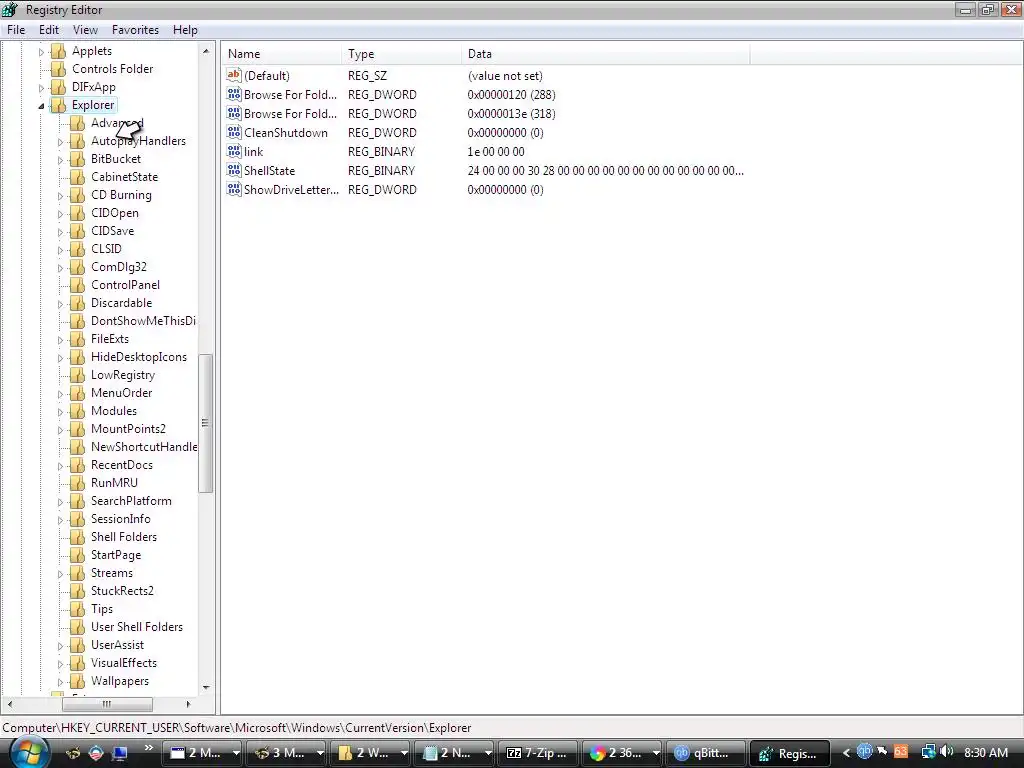This screenshot has width=1024, height=768.
Task: Click the CabinetState folder icon
Action: (x=77, y=177)
